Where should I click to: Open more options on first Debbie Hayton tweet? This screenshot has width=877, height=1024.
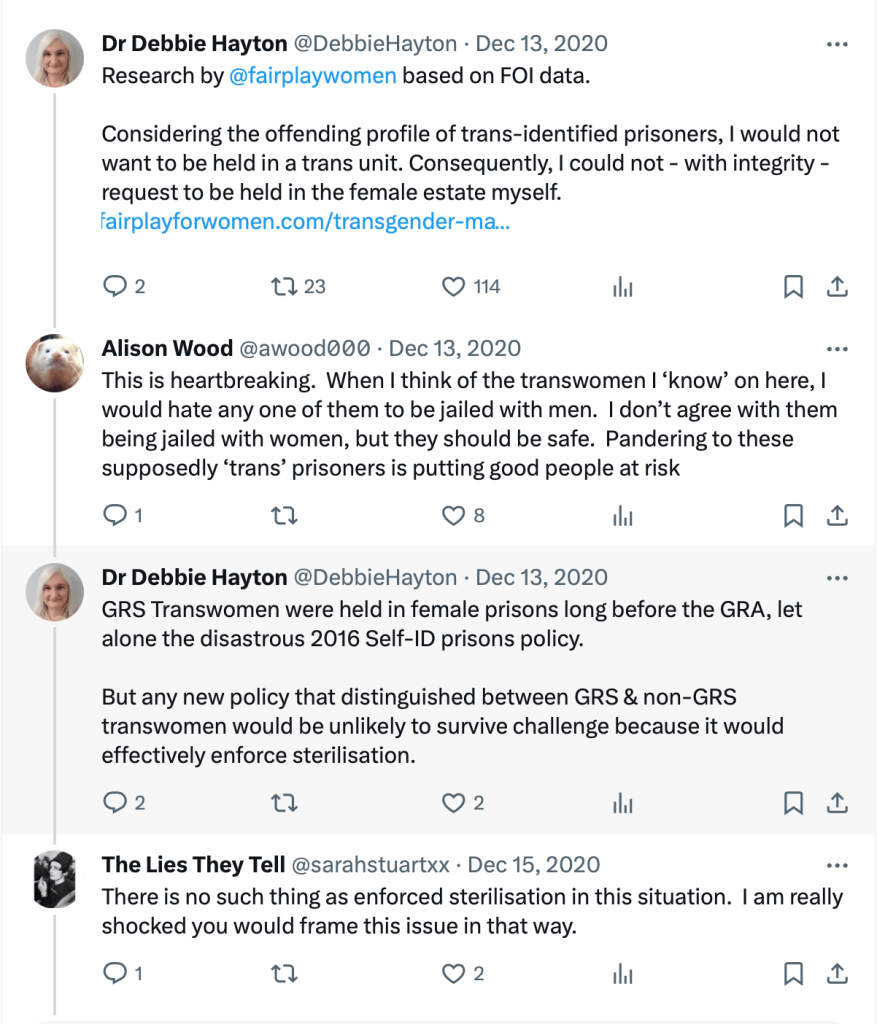point(837,44)
